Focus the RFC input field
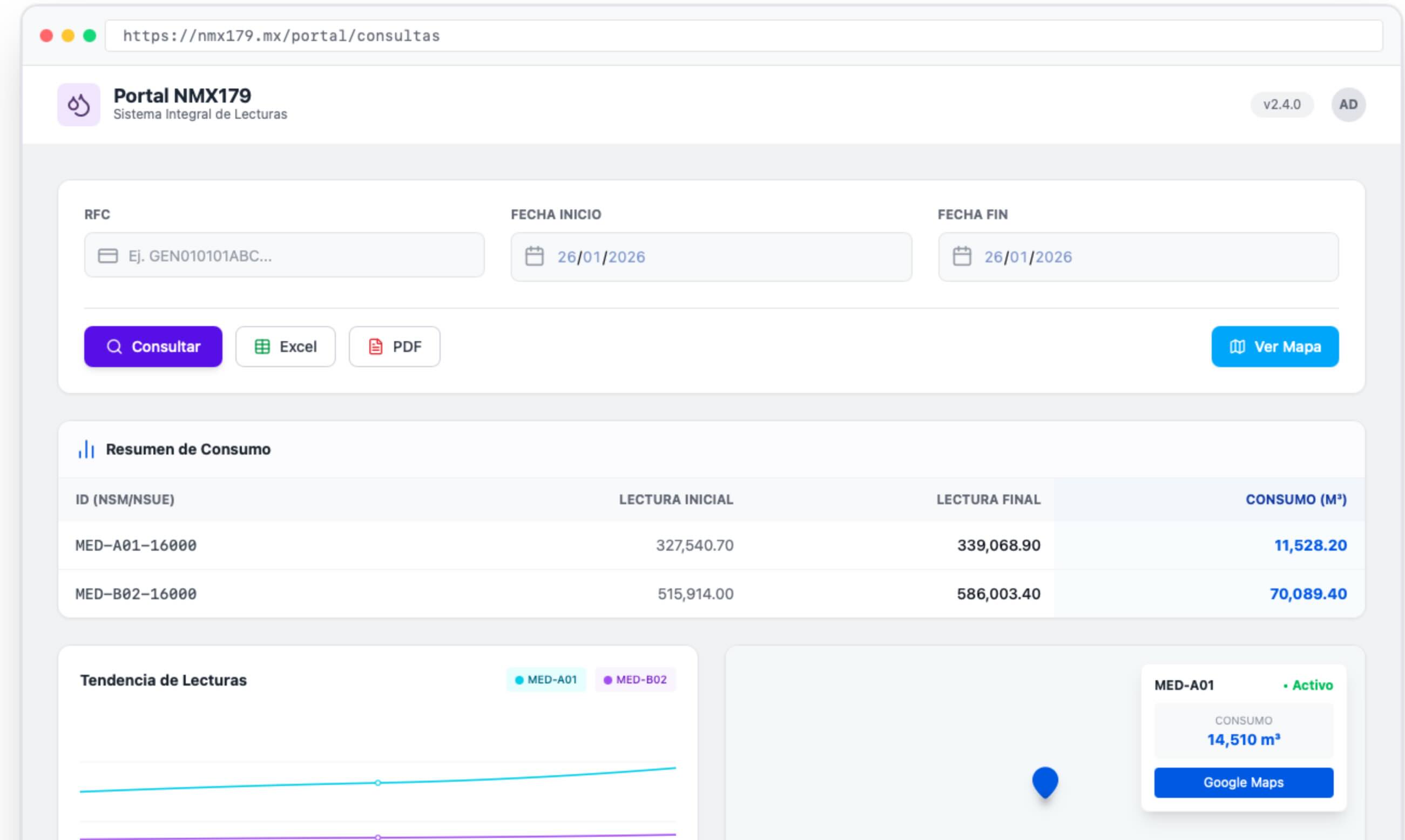 (x=284, y=255)
